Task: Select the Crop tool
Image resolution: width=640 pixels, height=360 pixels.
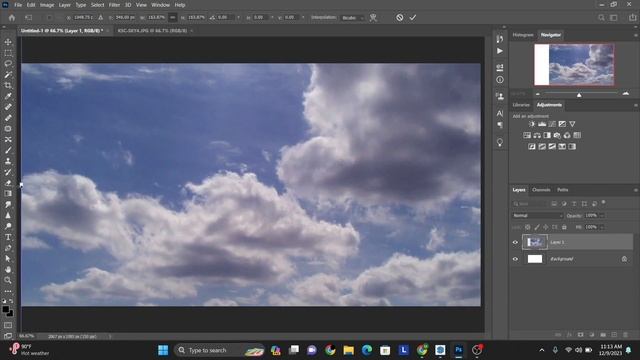Action: tap(8, 85)
